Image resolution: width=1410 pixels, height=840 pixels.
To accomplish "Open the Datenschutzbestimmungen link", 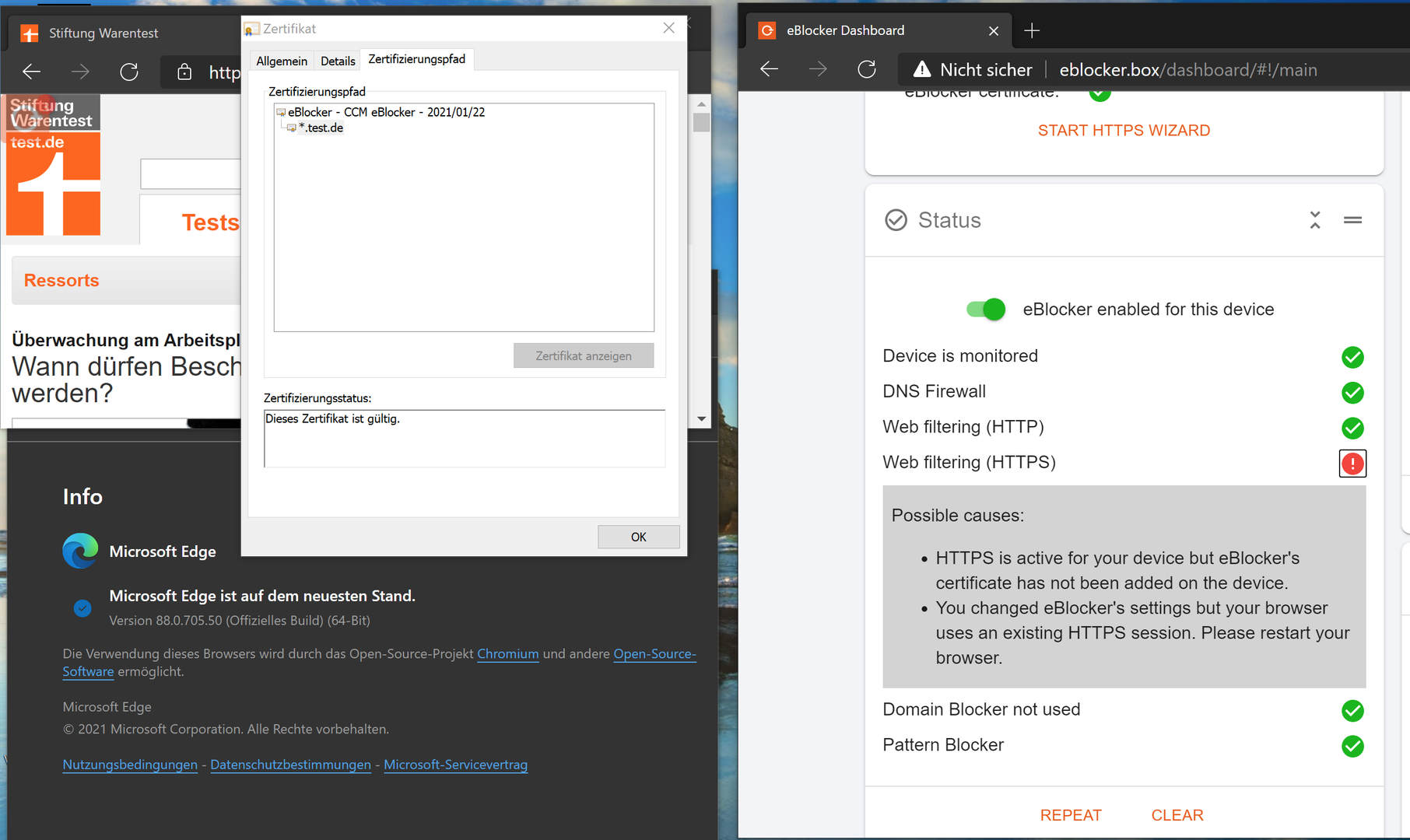I will pyautogui.click(x=290, y=765).
